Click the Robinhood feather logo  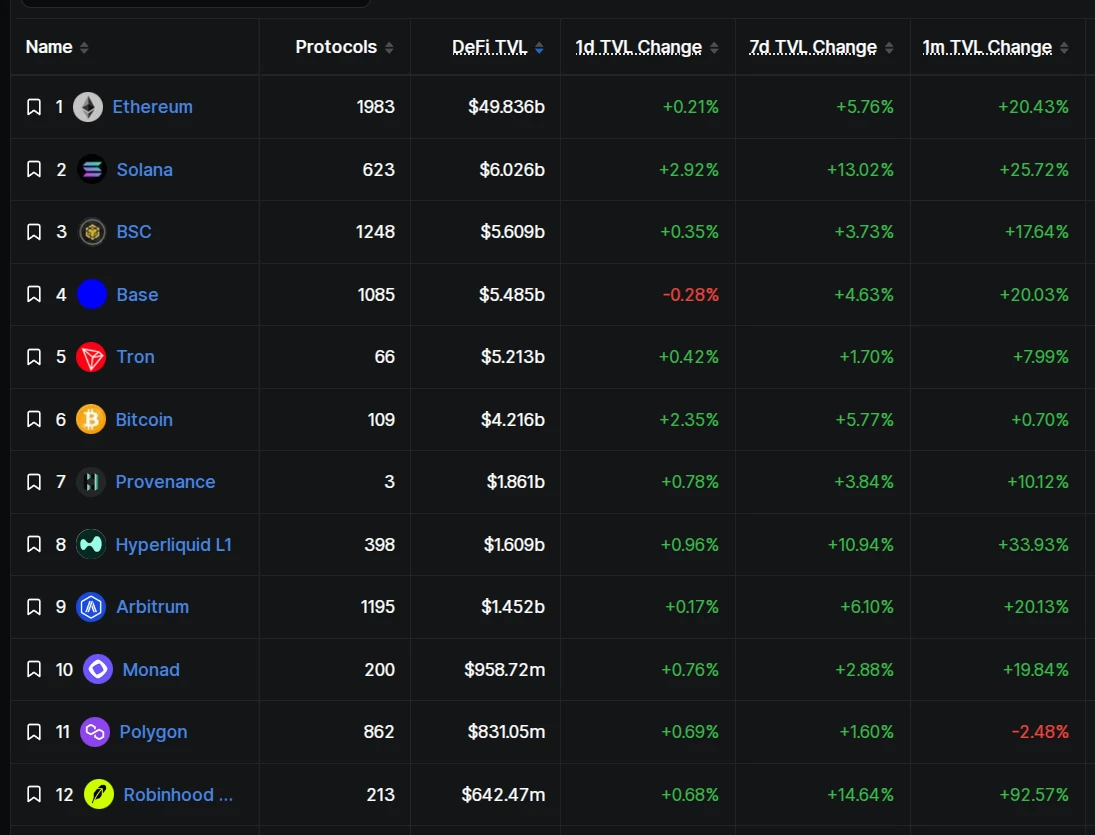click(98, 795)
